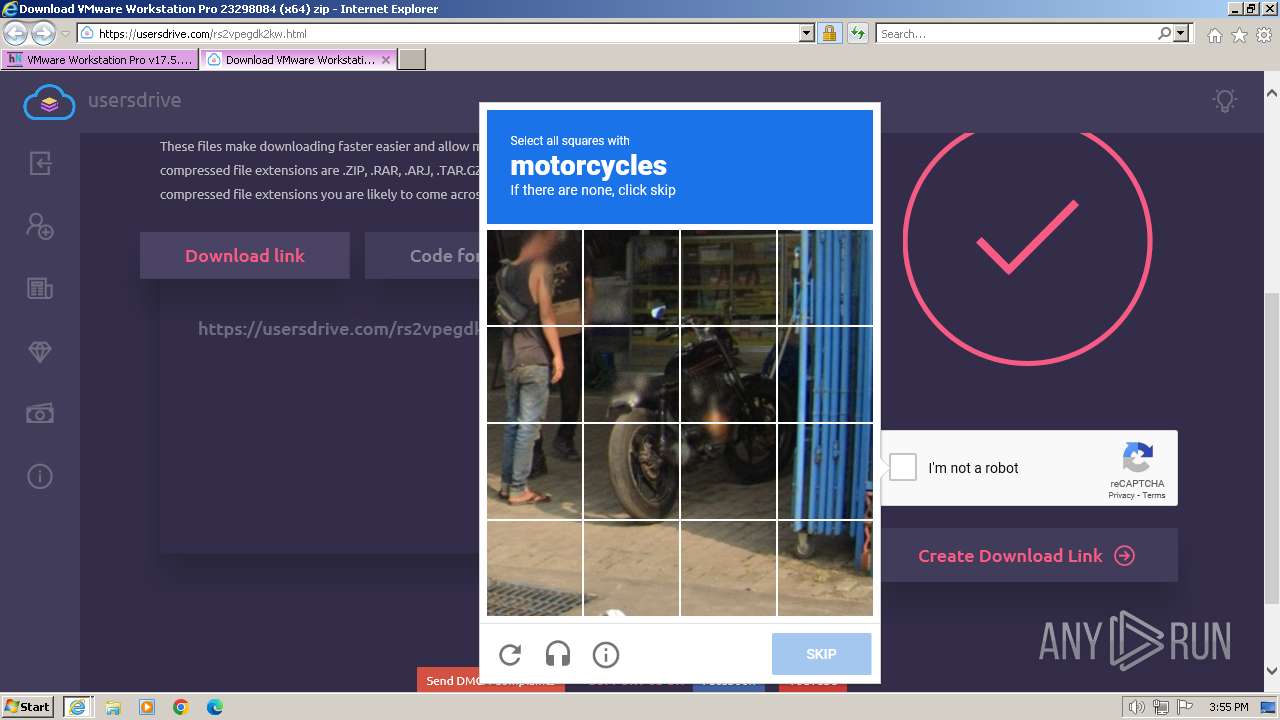The image size is (1280, 720).
Task: Click the security lock icon in address bar
Action: tap(829, 33)
